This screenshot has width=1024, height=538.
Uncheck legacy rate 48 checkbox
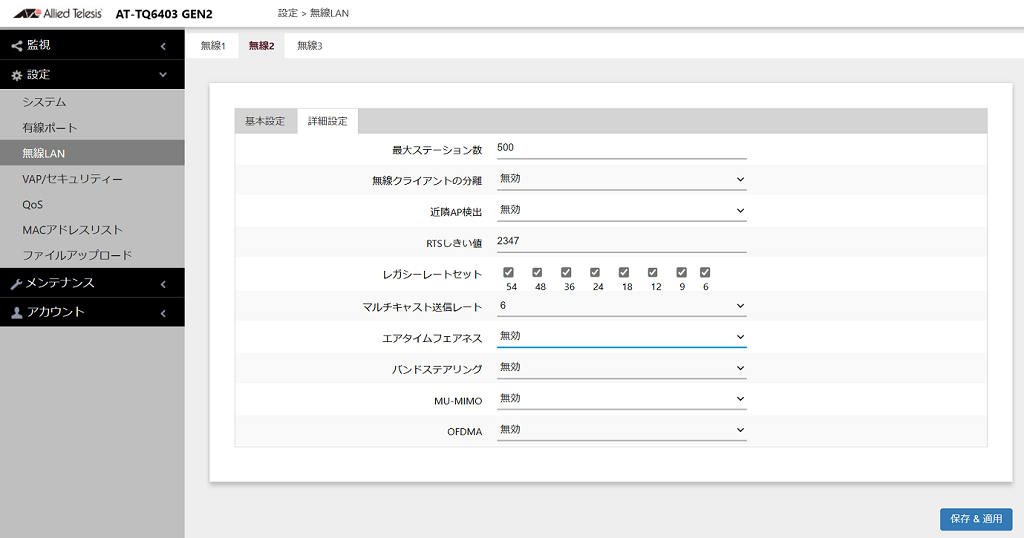pyautogui.click(x=537, y=272)
